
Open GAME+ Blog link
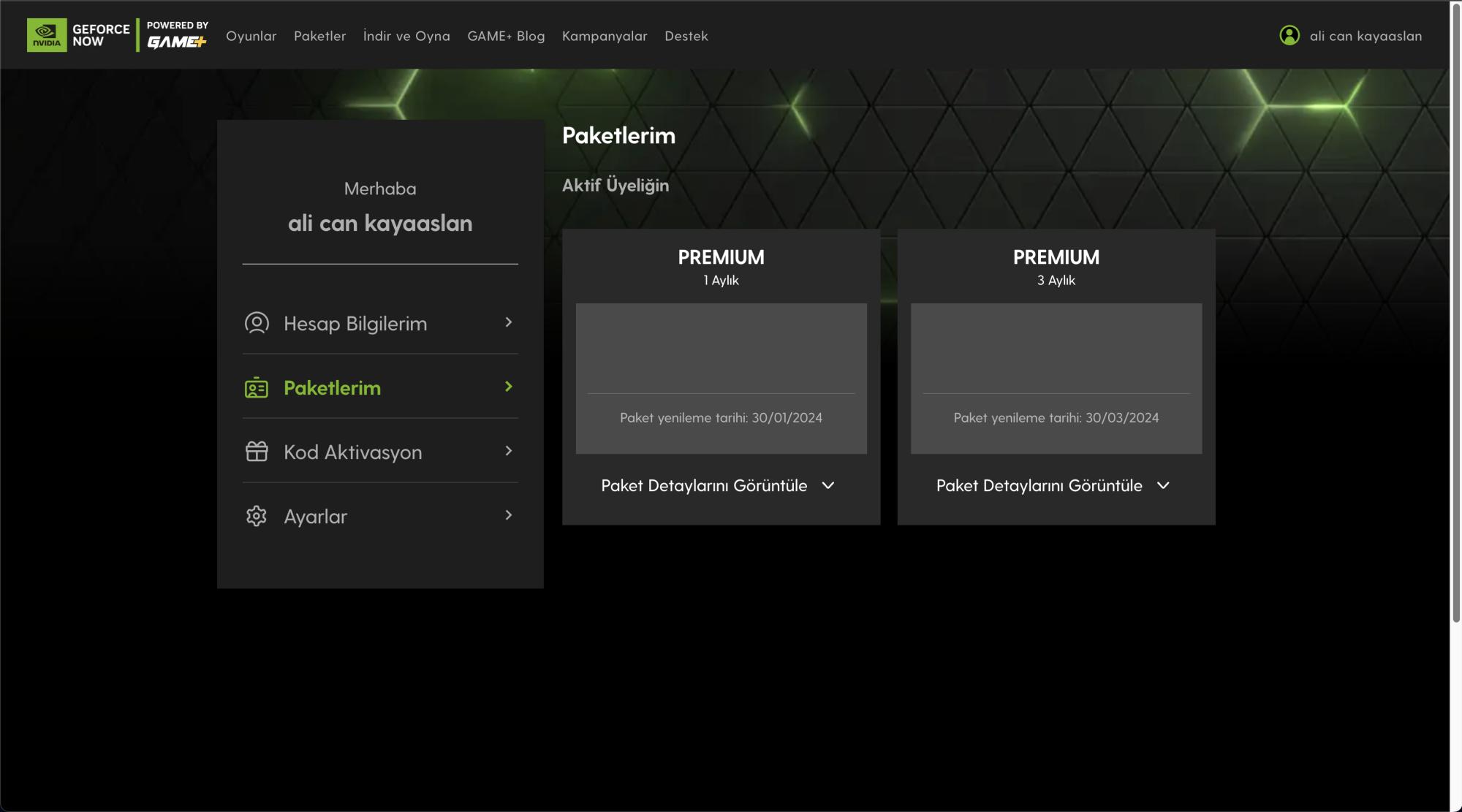506,36
